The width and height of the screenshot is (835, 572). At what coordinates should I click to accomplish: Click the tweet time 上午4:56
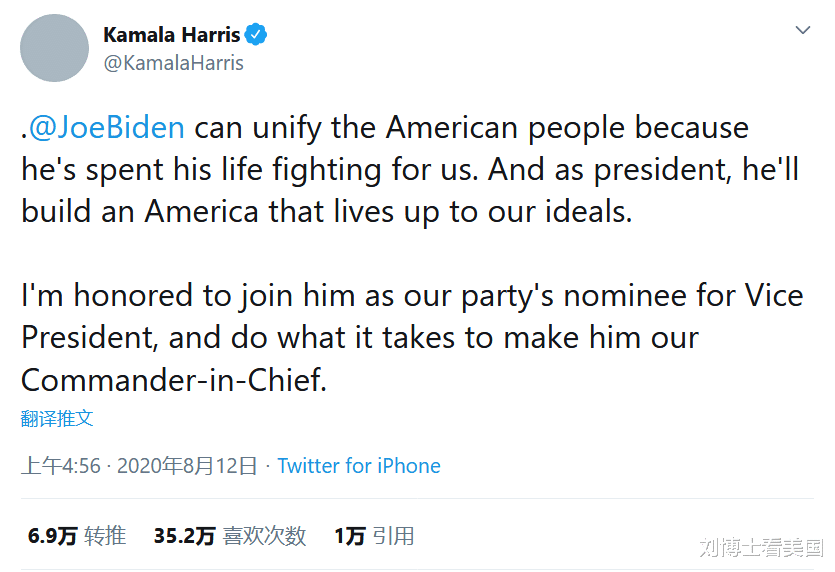click(61, 466)
